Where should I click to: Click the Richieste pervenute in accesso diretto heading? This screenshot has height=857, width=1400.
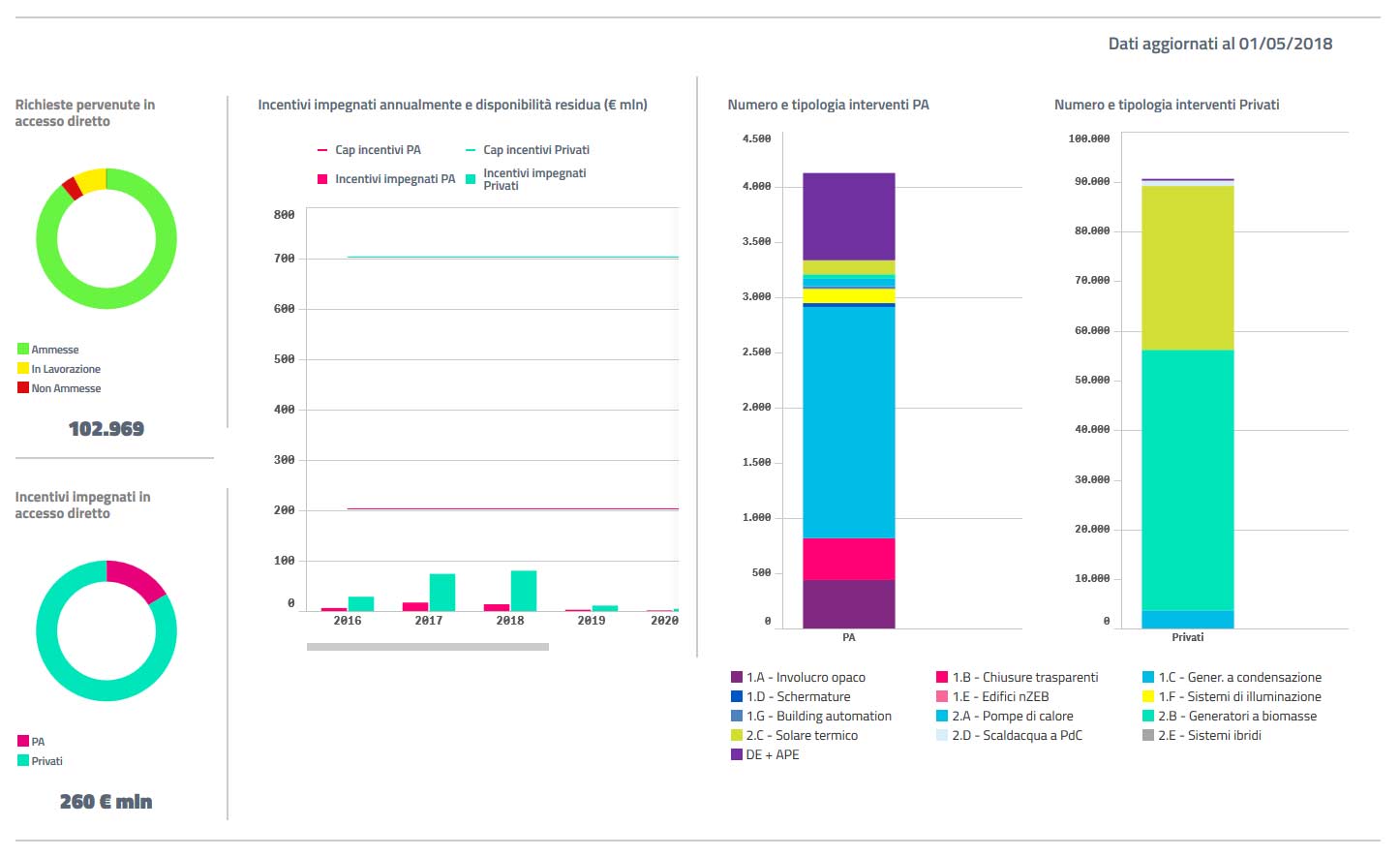pyautogui.click(x=85, y=112)
